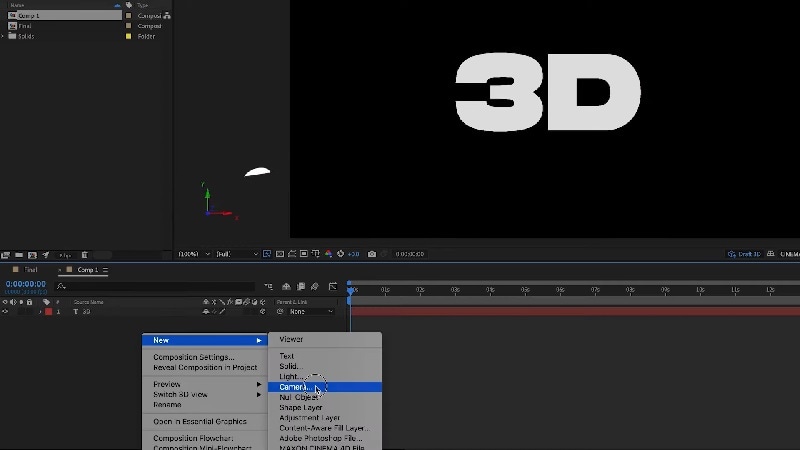Select Open in Essential Graphics

[200, 421]
